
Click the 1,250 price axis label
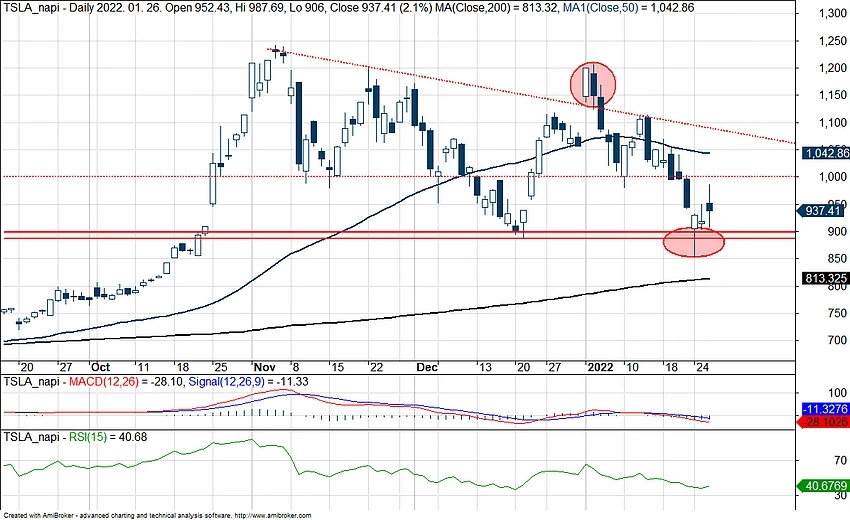pyautogui.click(x=831, y=41)
